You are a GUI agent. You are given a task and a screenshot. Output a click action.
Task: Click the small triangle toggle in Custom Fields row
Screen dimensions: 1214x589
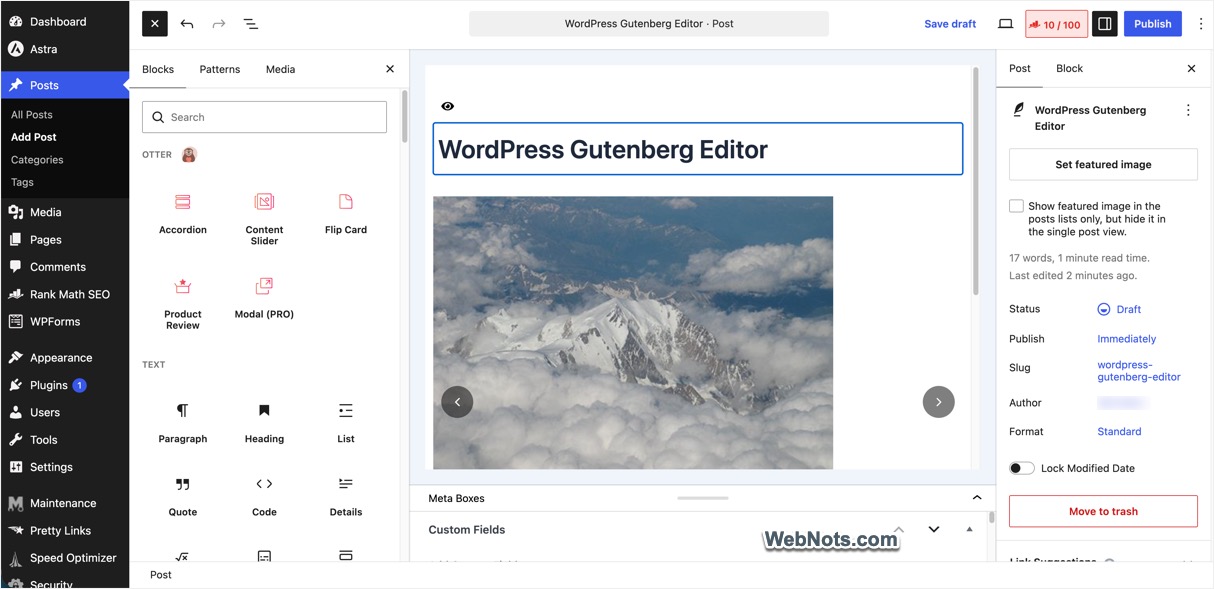click(x=969, y=529)
